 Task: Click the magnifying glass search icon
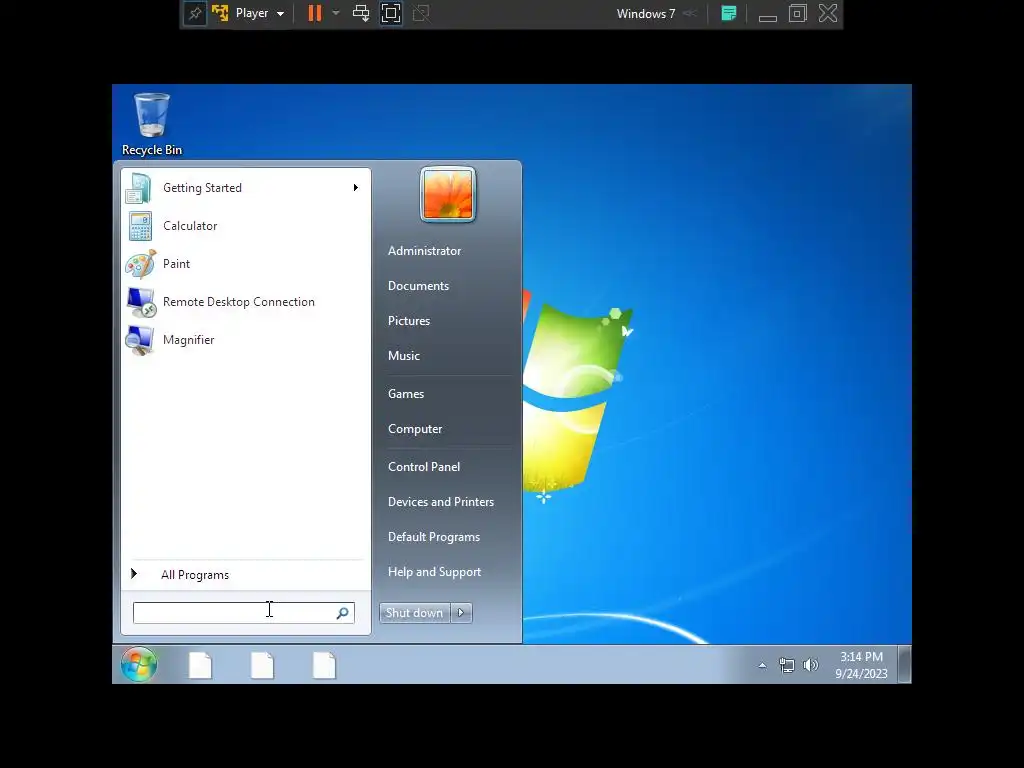click(342, 613)
